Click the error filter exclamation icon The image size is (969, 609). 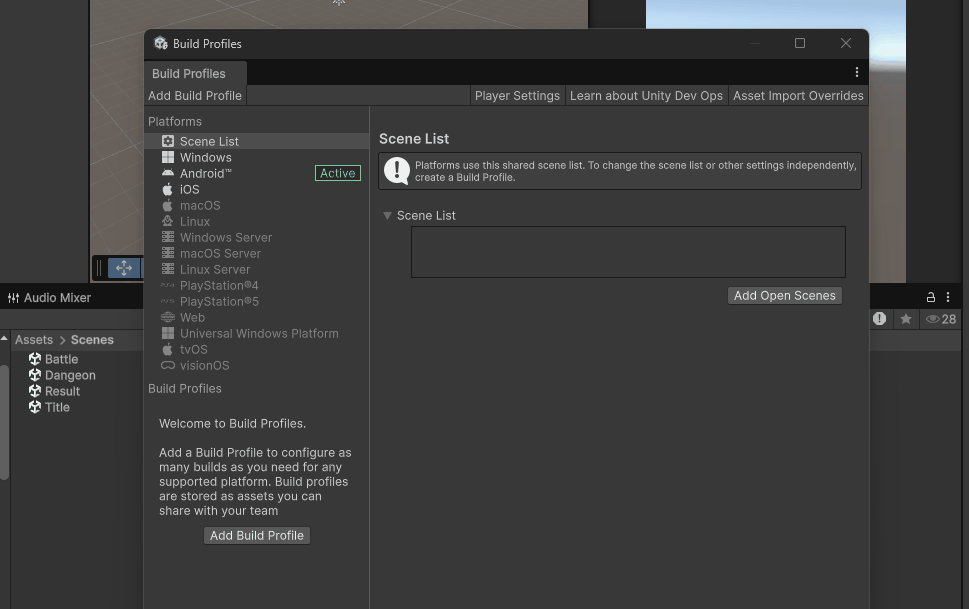pos(879,319)
